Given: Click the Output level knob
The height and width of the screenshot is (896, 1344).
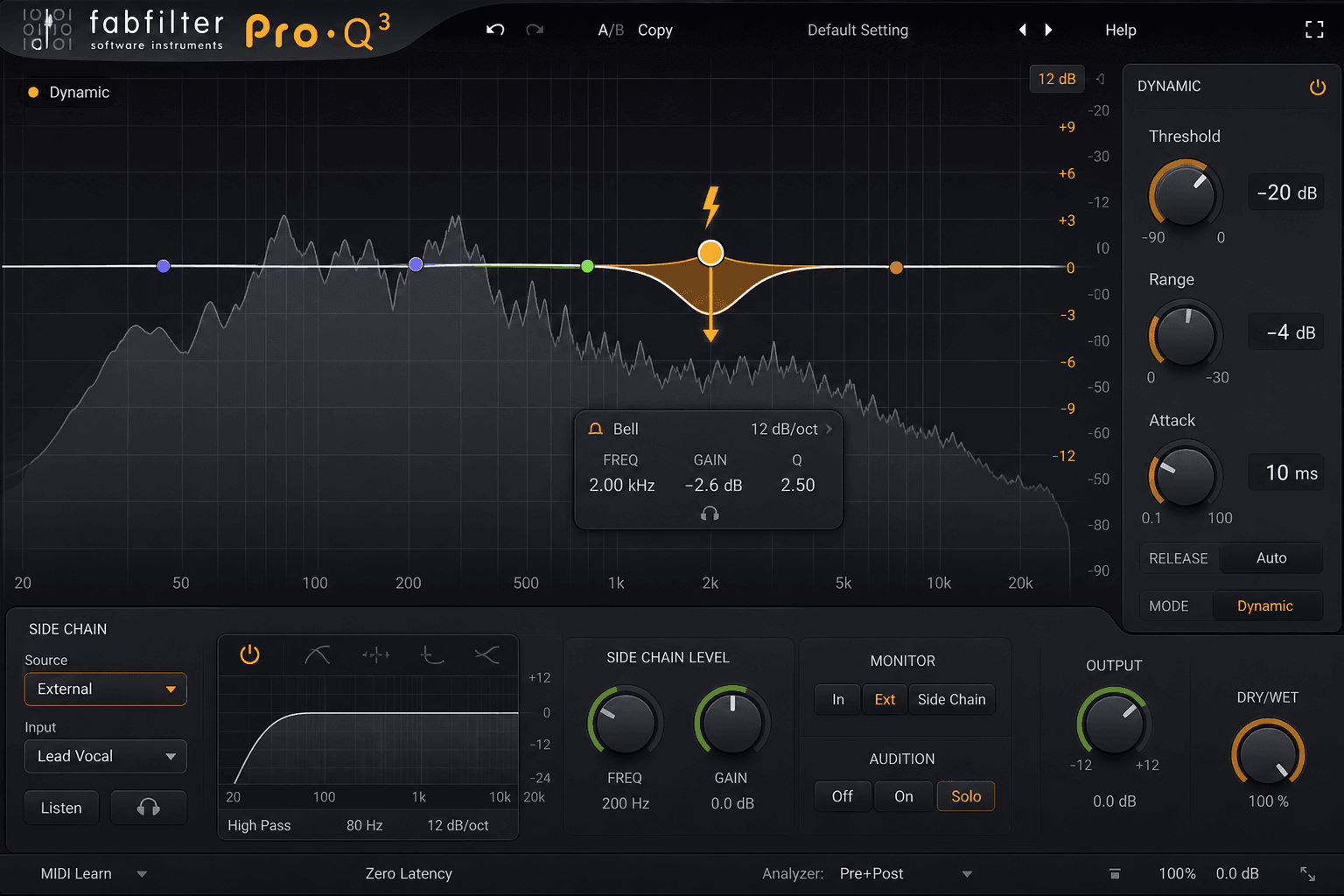Looking at the screenshot, I should pyautogui.click(x=1113, y=723).
